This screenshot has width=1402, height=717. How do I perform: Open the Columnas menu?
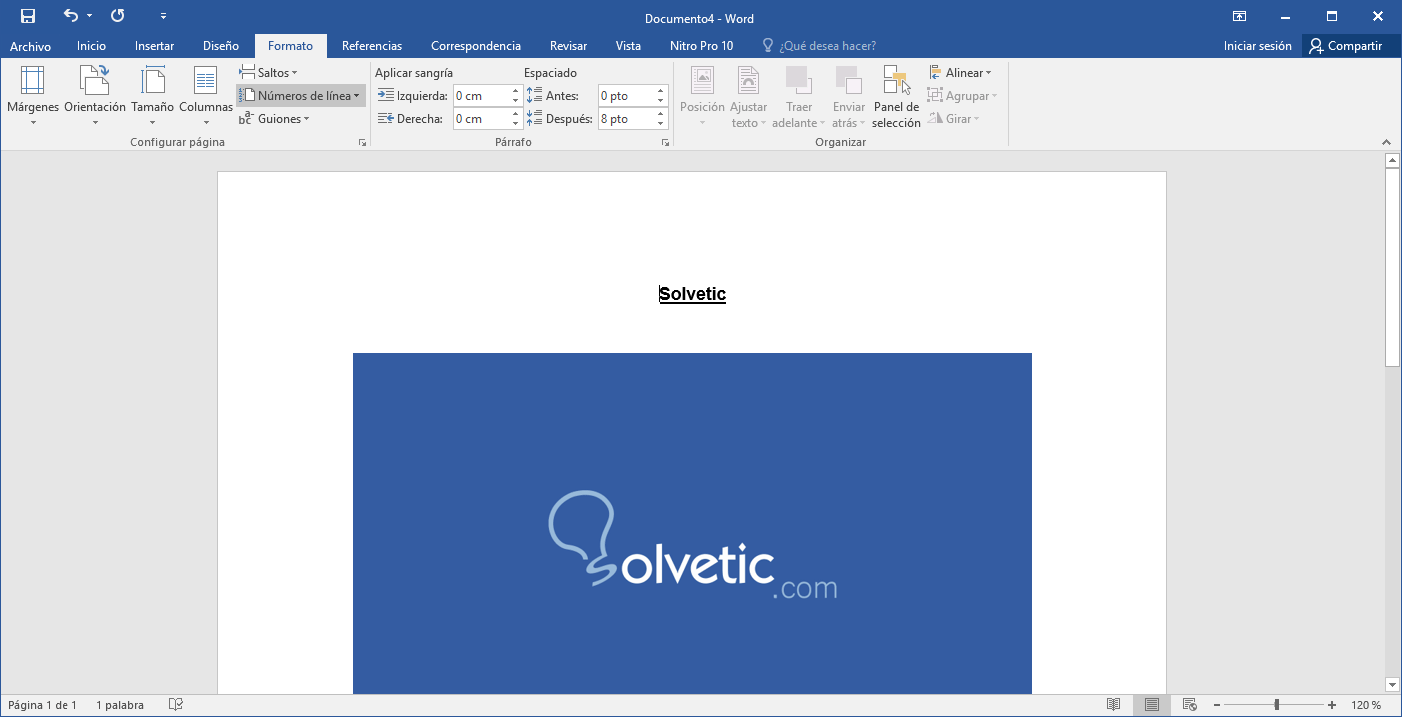[x=206, y=96]
